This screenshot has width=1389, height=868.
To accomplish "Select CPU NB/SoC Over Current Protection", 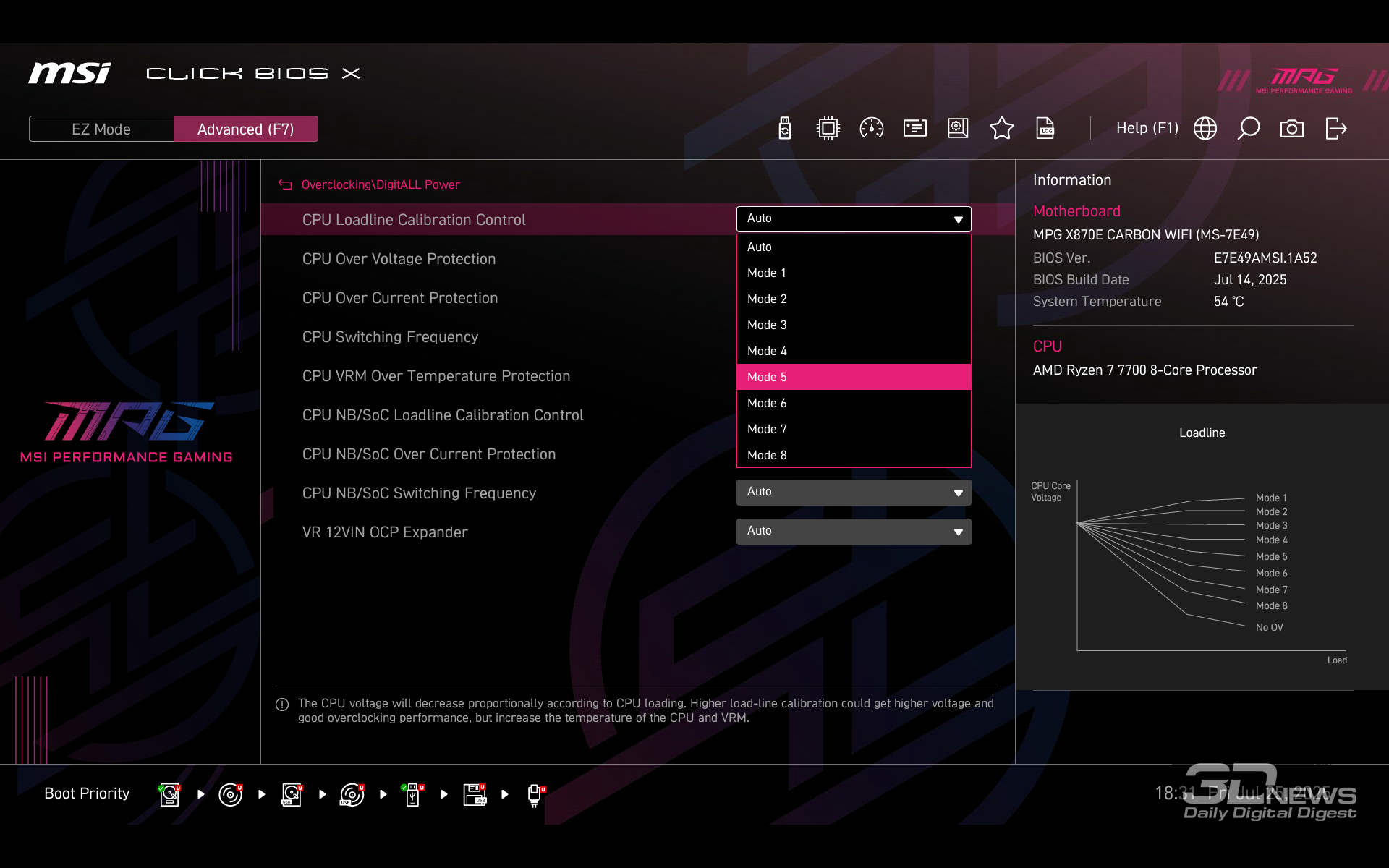I will click(429, 454).
